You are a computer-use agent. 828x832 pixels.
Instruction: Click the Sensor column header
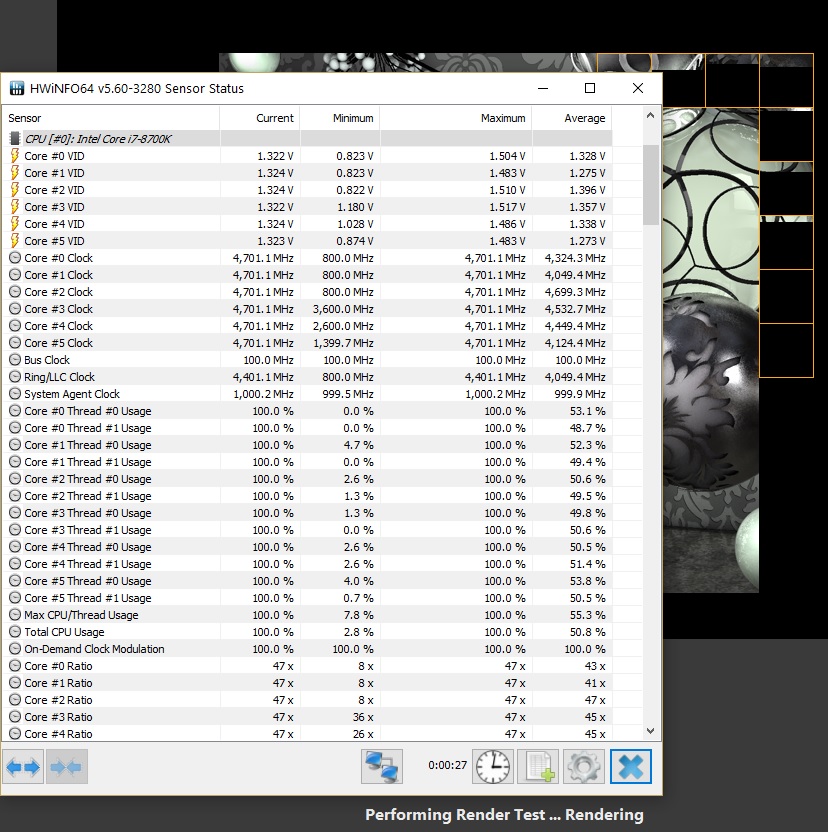tap(111, 118)
